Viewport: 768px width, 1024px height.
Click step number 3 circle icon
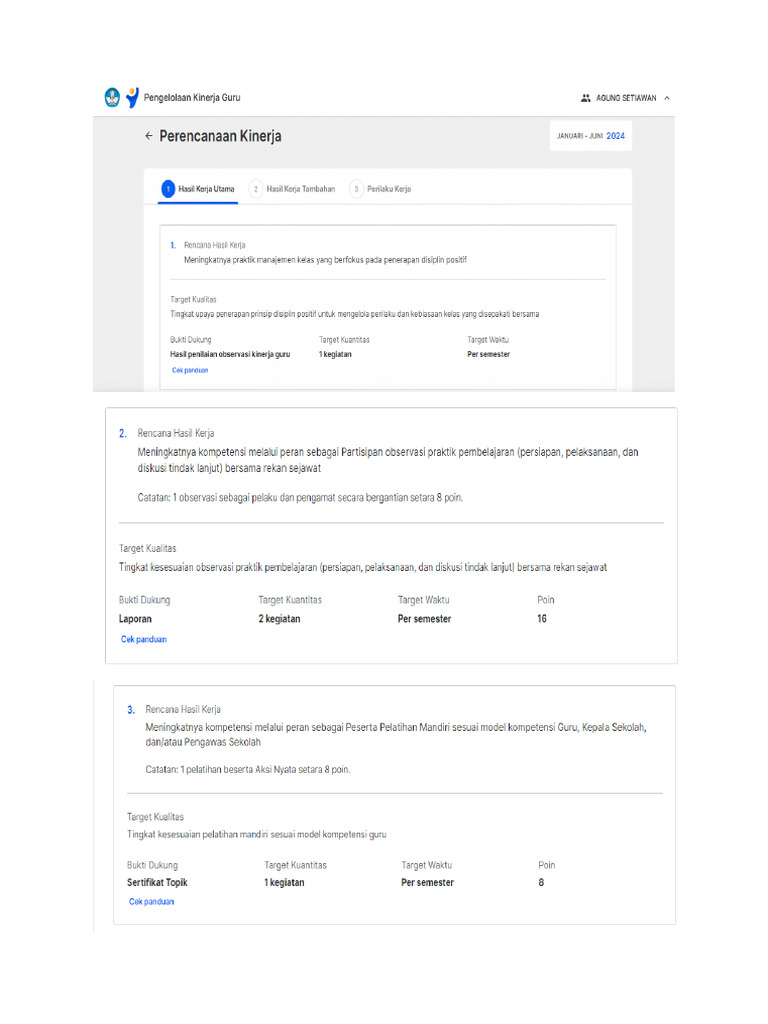click(356, 189)
